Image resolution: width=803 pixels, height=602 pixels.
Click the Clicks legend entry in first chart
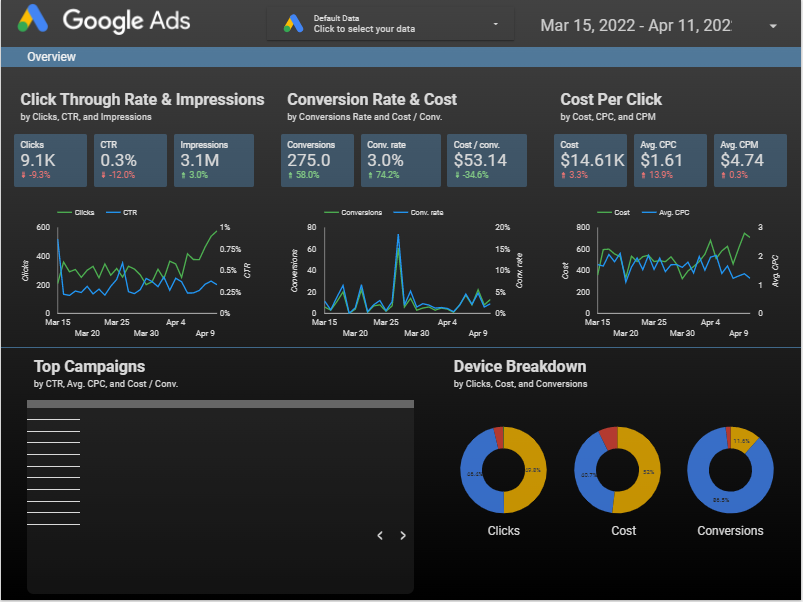tap(76, 212)
